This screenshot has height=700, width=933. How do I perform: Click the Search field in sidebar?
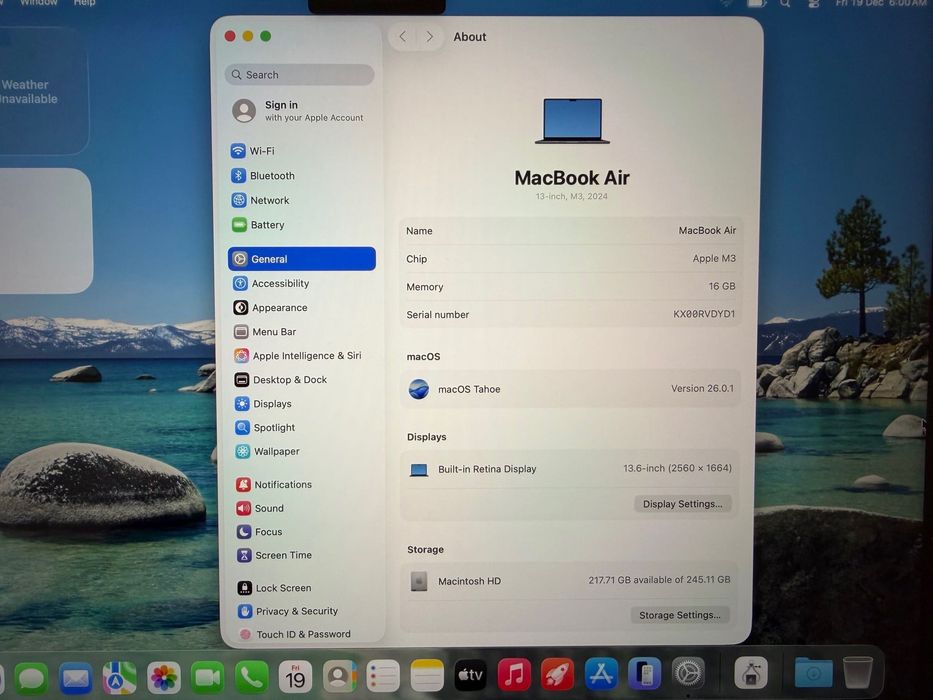tap(300, 74)
